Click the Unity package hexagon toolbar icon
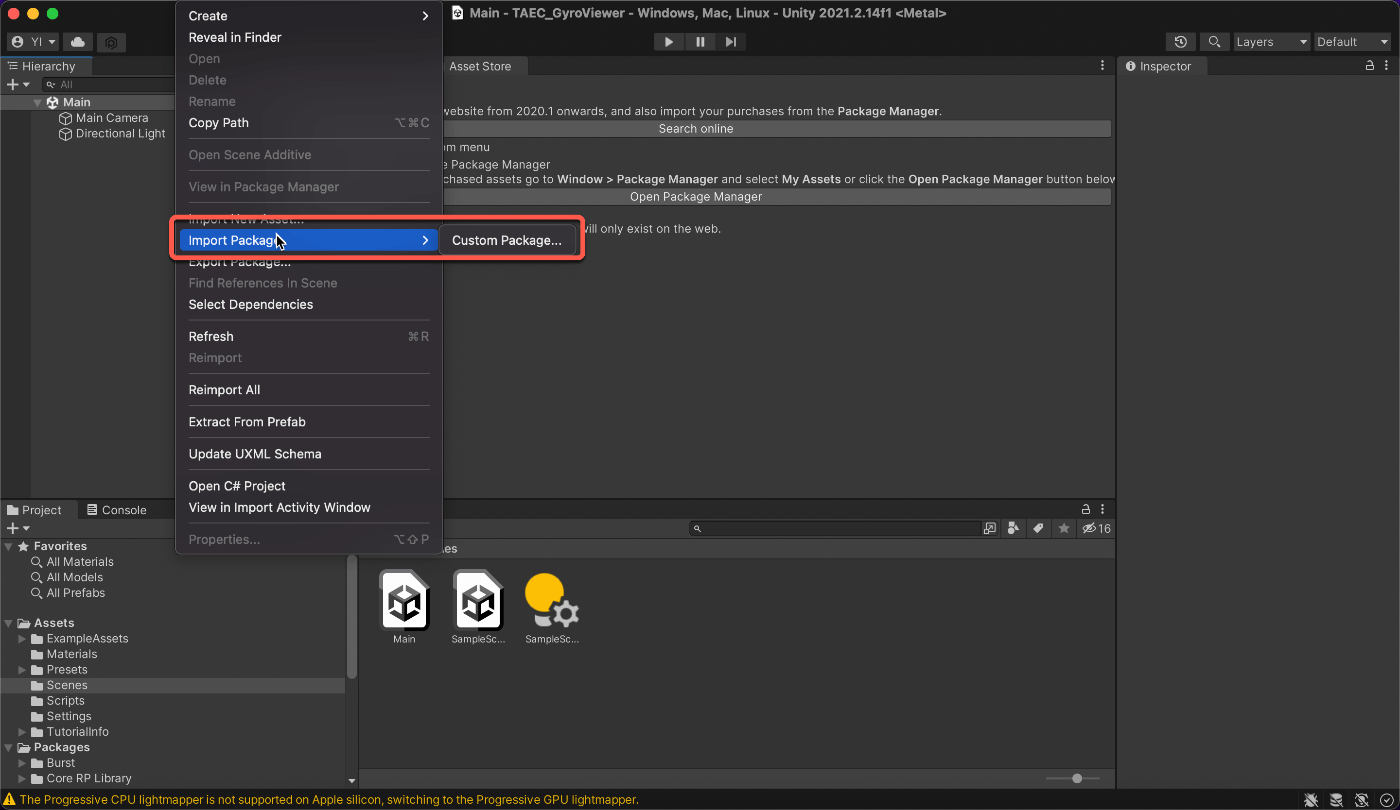 112,42
